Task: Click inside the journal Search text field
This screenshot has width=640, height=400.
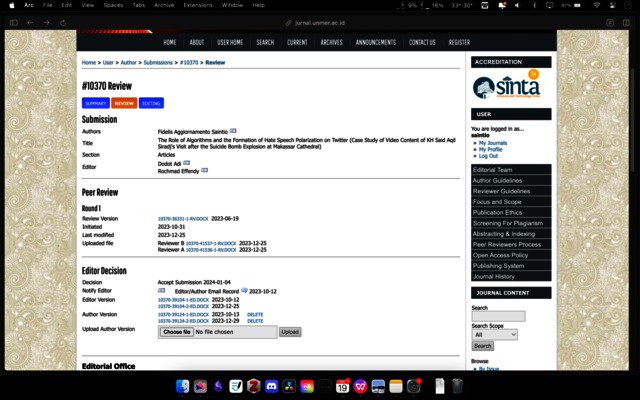Action: click(498, 316)
